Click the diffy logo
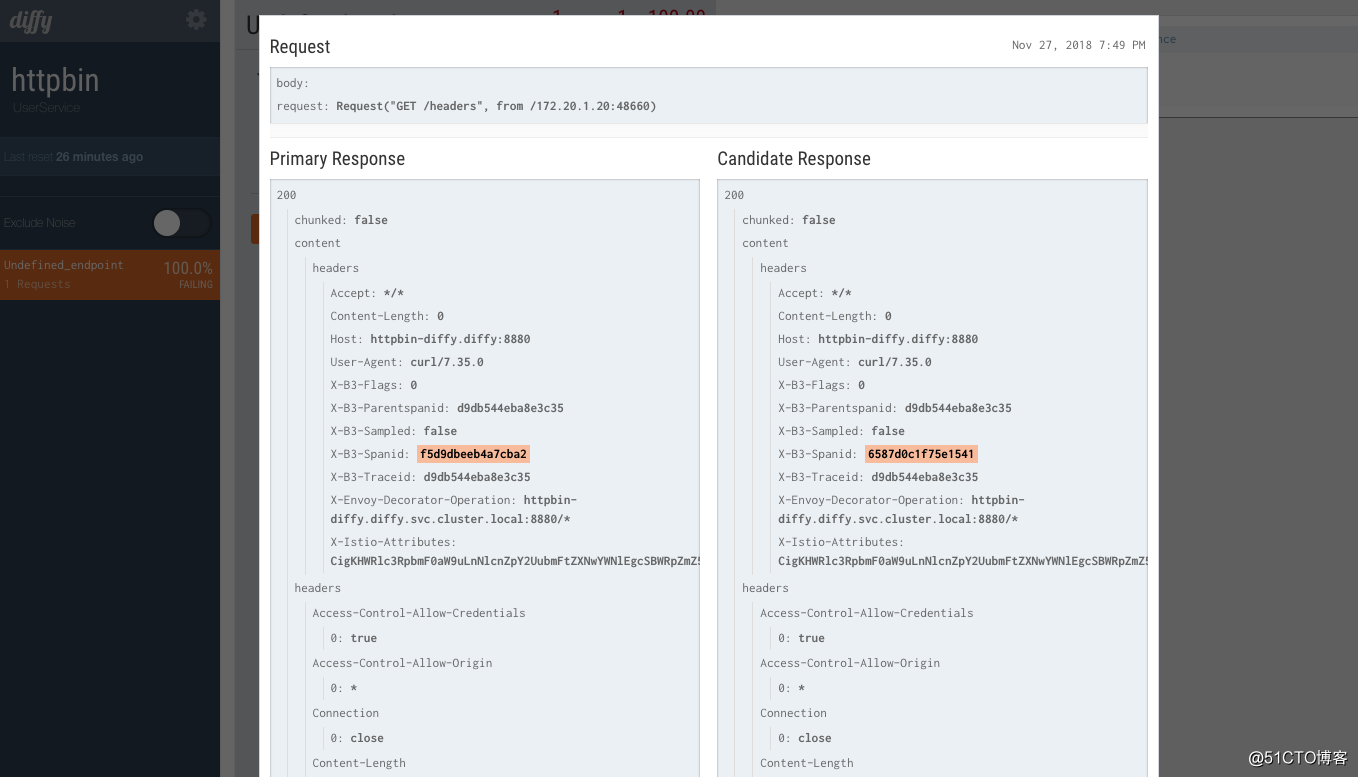The height and width of the screenshot is (777, 1358). pyautogui.click(x=31, y=21)
